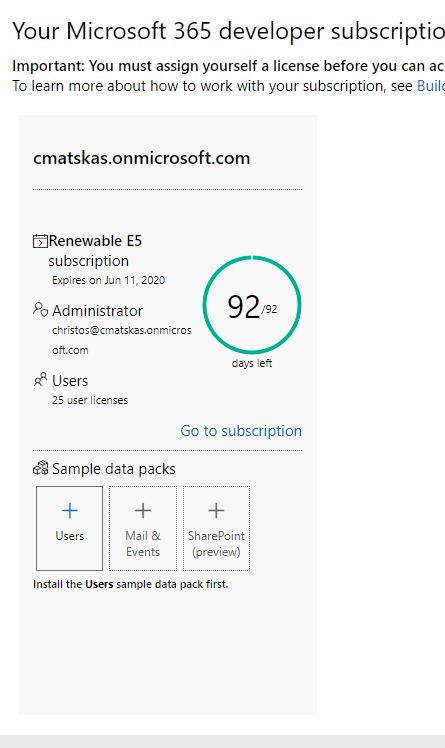
Task: Click the Expires on Jun 11, 2020 text
Action: [x=108, y=280]
